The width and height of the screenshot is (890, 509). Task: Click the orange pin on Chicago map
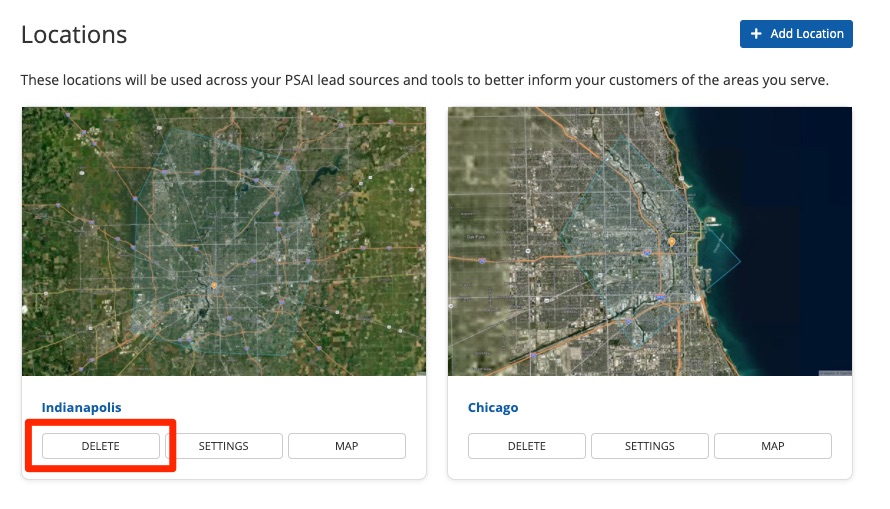[x=672, y=242]
